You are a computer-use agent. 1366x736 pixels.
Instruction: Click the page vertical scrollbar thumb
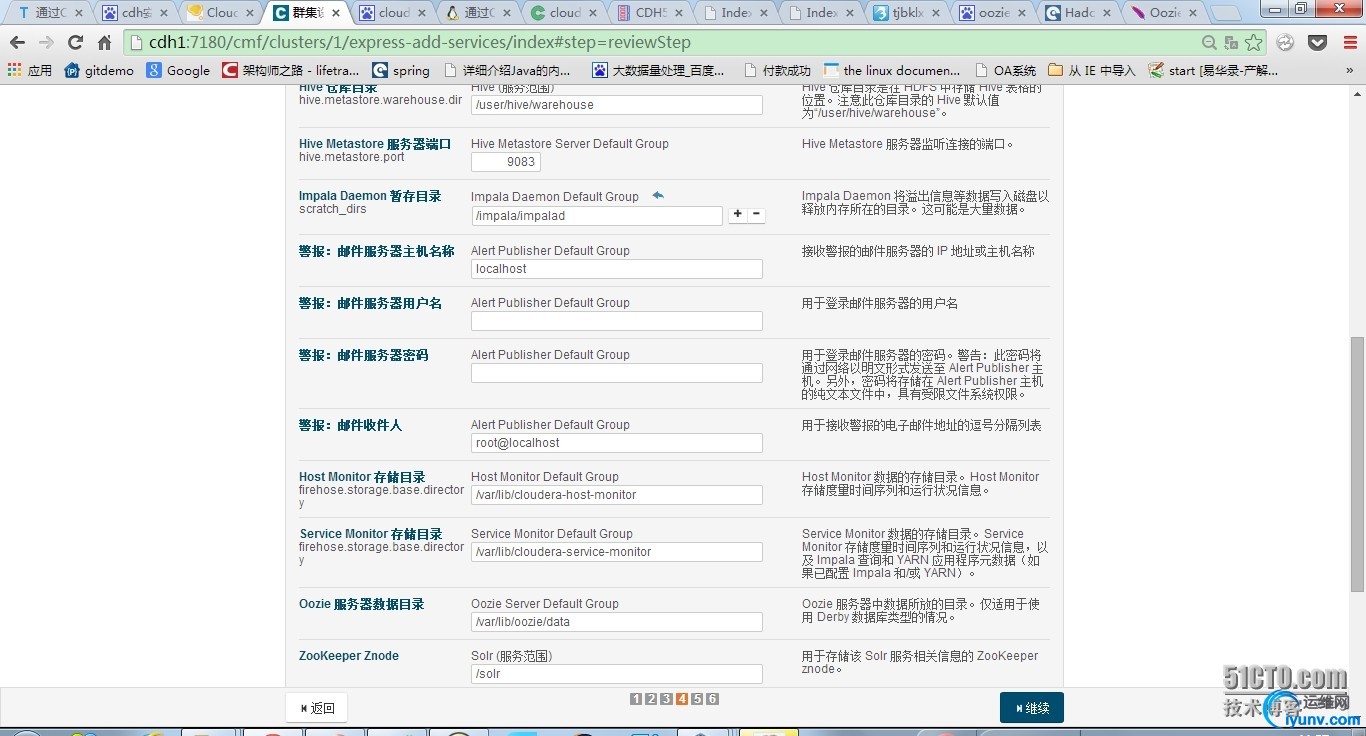click(1357, 464)
